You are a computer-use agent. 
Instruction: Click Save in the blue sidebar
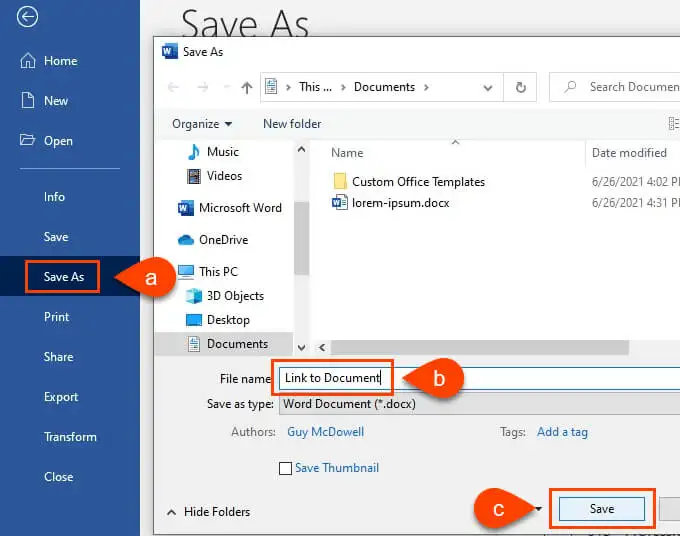(x=56, y=237)
